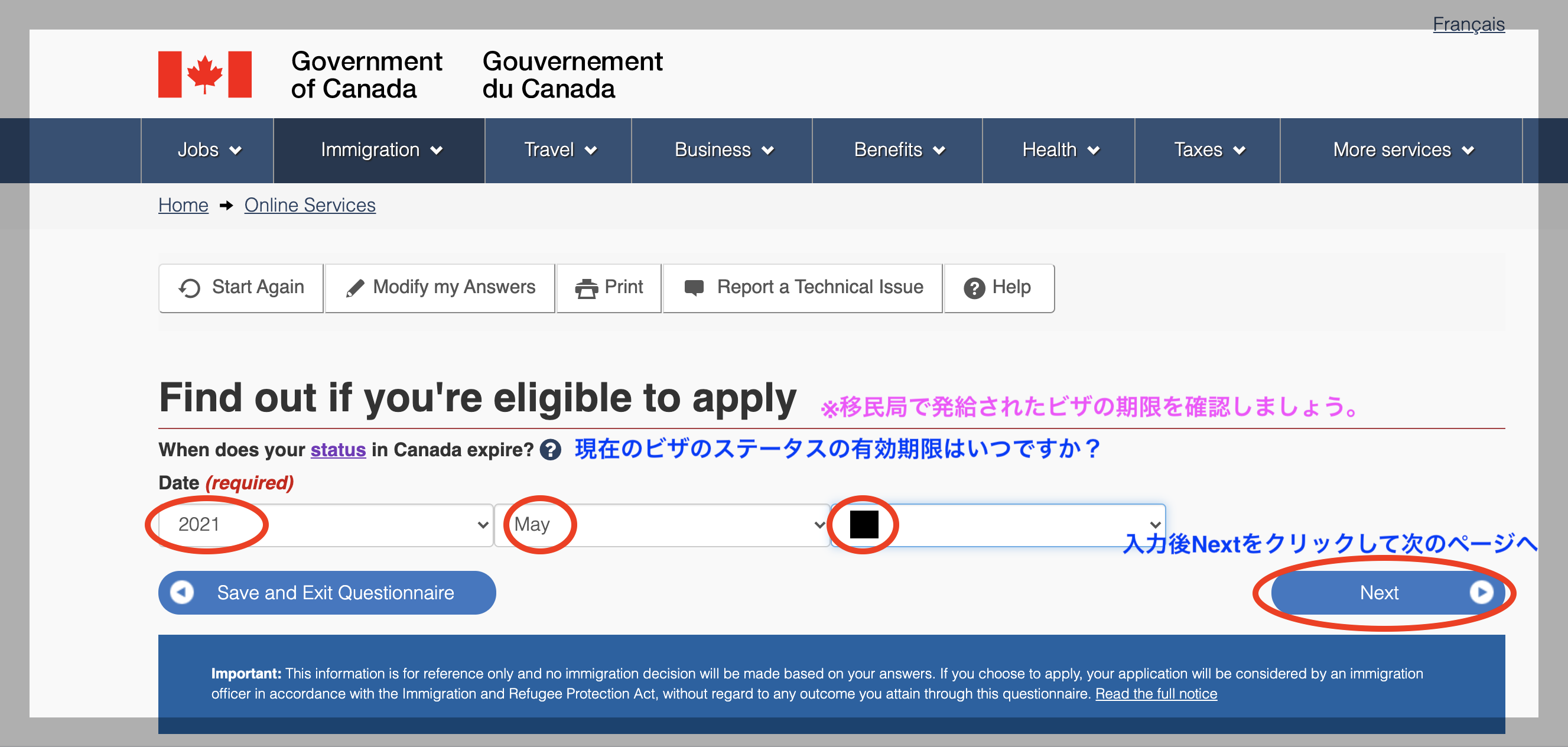Click the status hyperlink in the question
The height and width of the screenshot is (747, 1568).
point(338,450)
